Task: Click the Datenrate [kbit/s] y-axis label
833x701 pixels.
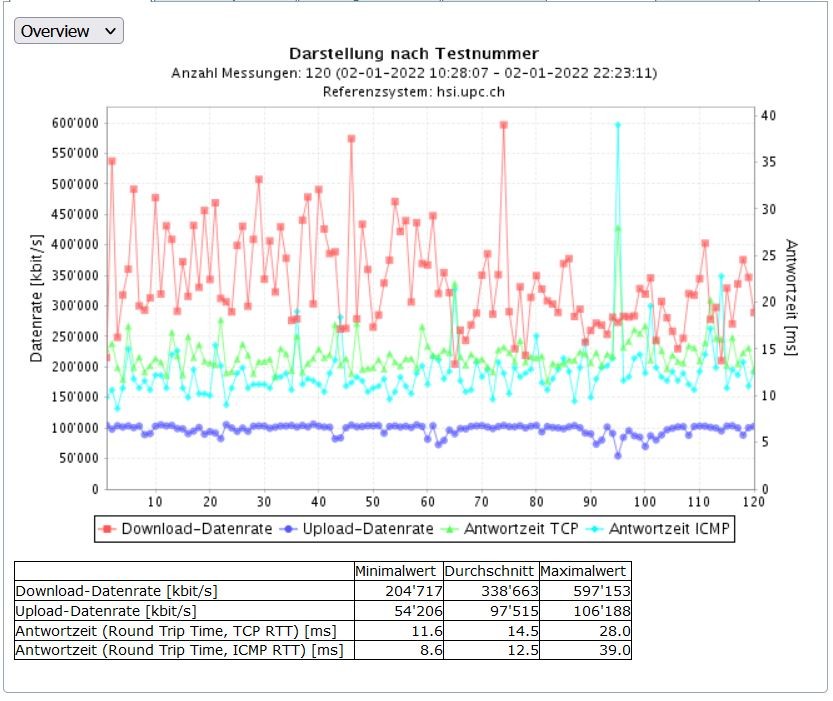Action: (37, 297)
